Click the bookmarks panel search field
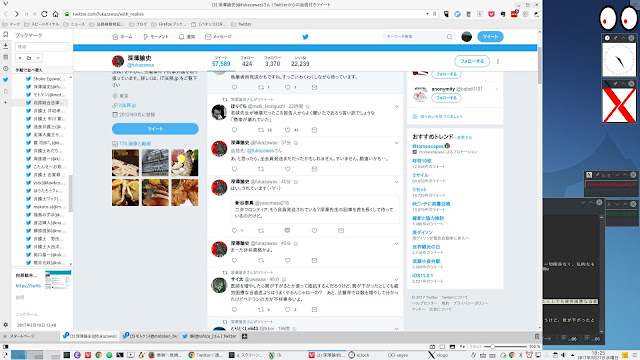 (42, 47)
